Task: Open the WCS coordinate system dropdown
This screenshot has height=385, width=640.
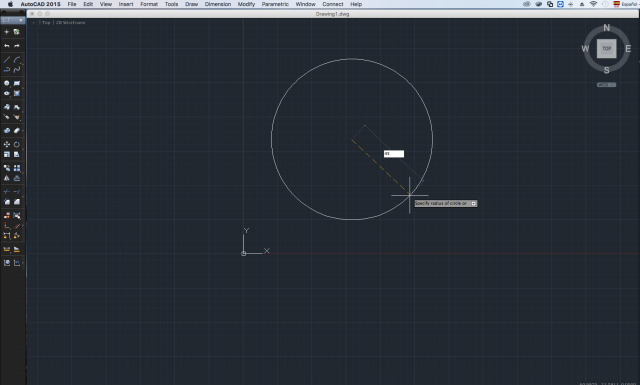Action: [607, 85]
